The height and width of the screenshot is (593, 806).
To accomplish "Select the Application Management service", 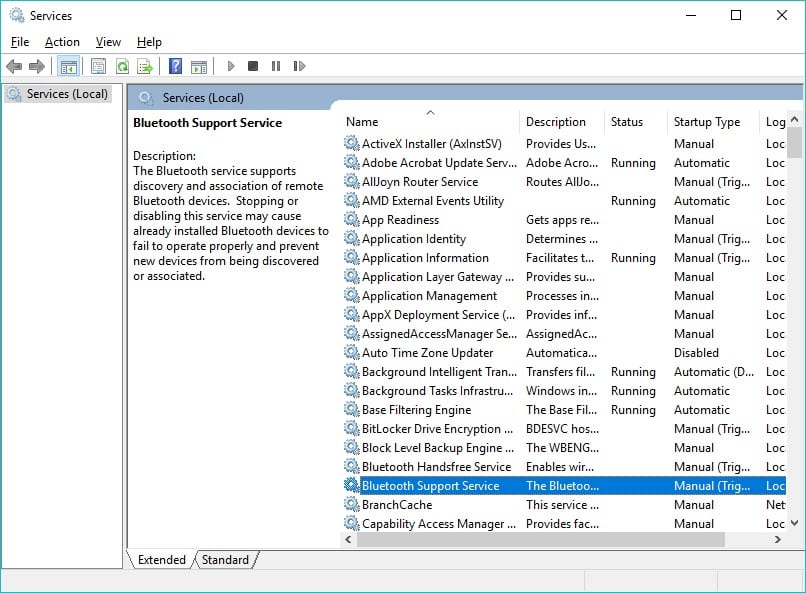I will point(564,295).
